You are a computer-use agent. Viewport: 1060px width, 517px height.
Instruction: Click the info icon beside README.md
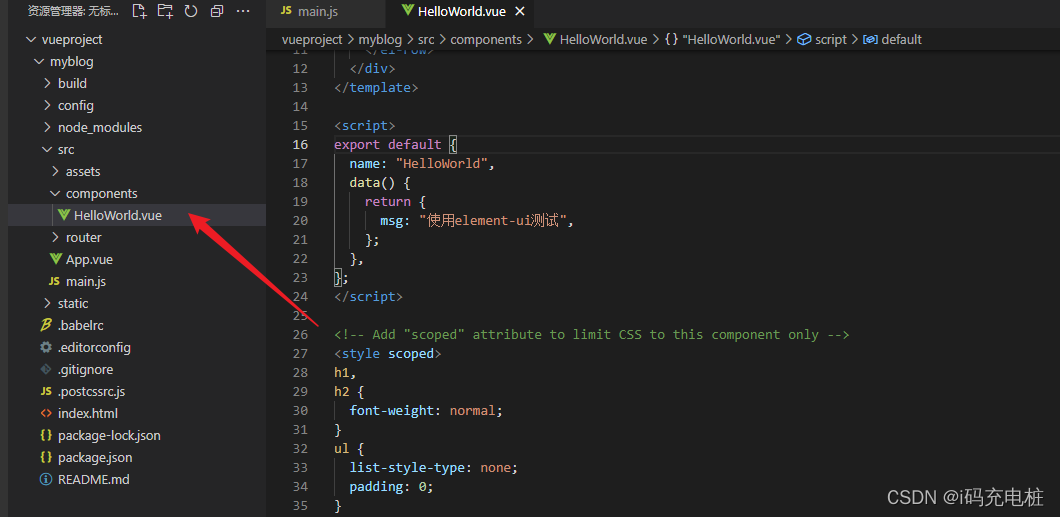point(46,479)
